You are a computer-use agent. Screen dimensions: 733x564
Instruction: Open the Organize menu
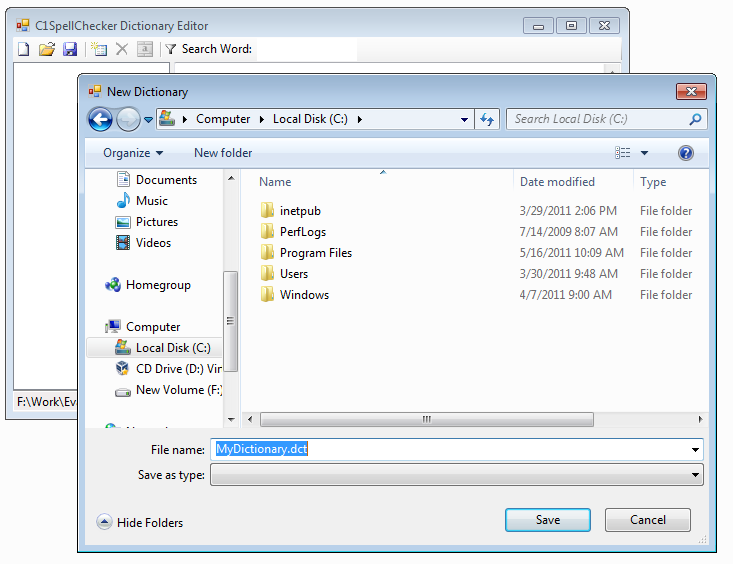pyautogui.click(x=133, y=153)
